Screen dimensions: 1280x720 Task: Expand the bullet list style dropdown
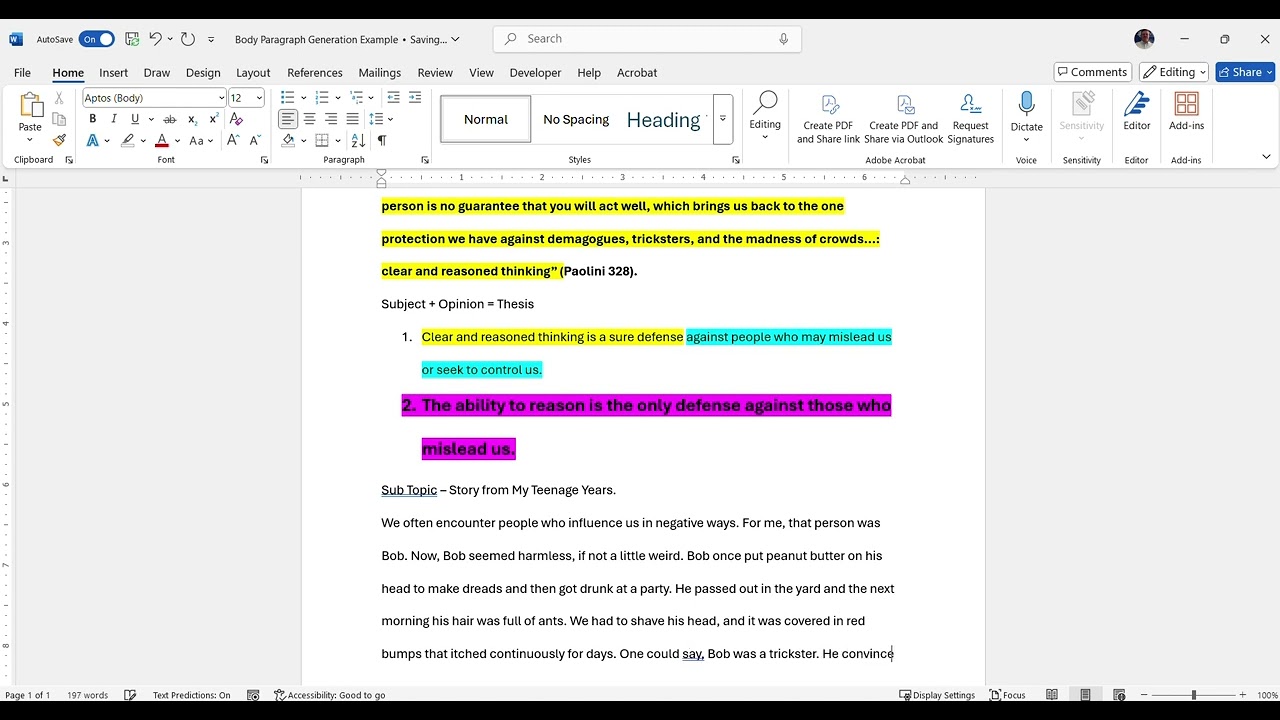tap(304, 97)
